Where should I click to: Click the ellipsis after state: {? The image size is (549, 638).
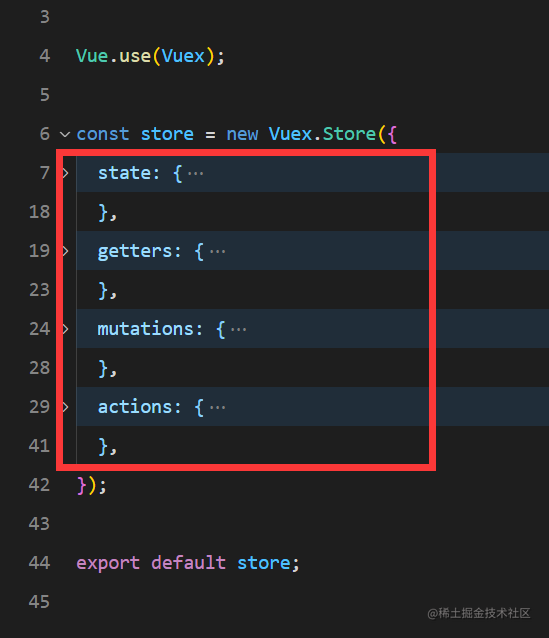tap(196, 174)
